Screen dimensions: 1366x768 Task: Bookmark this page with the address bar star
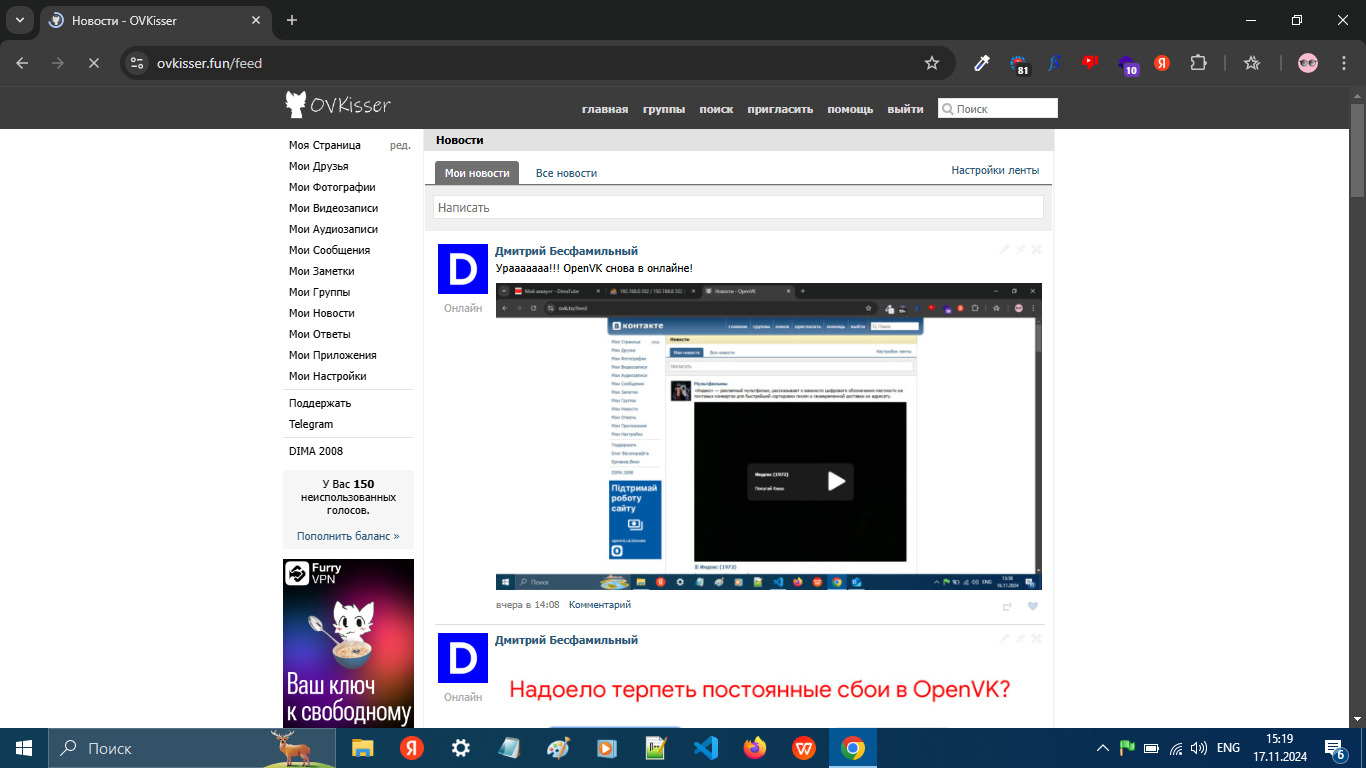click(932, 63)
